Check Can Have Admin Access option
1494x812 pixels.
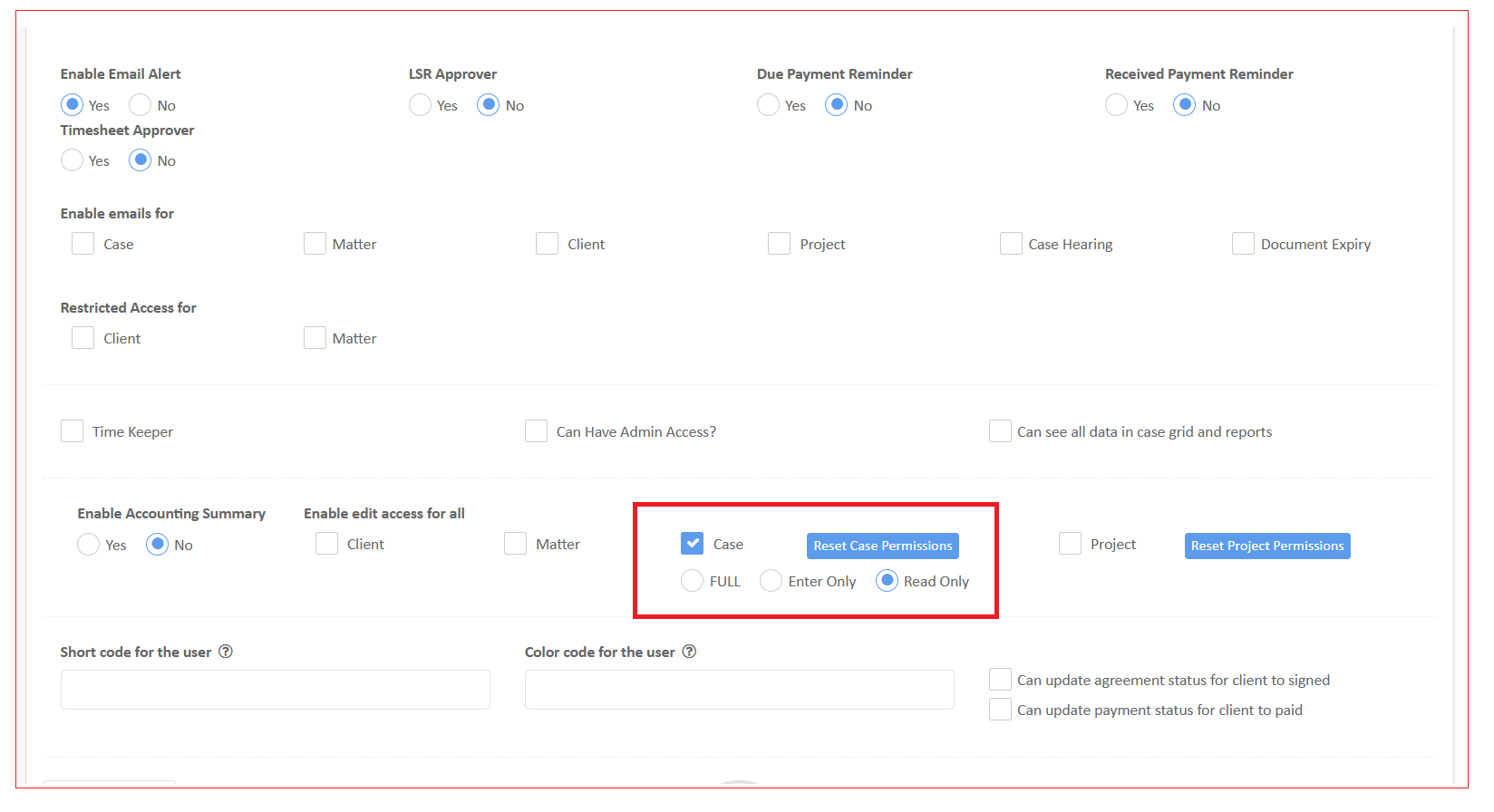(x=537, y=431)
